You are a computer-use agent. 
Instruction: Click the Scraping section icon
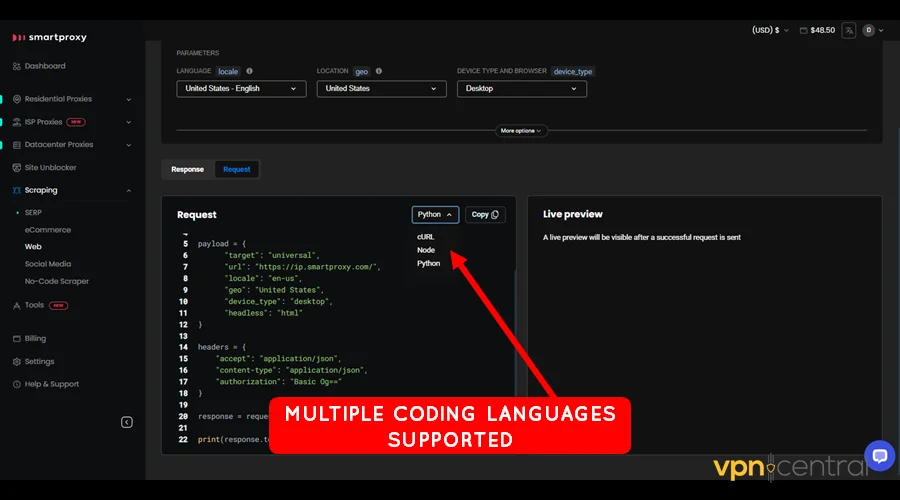[x=17, y=190]
